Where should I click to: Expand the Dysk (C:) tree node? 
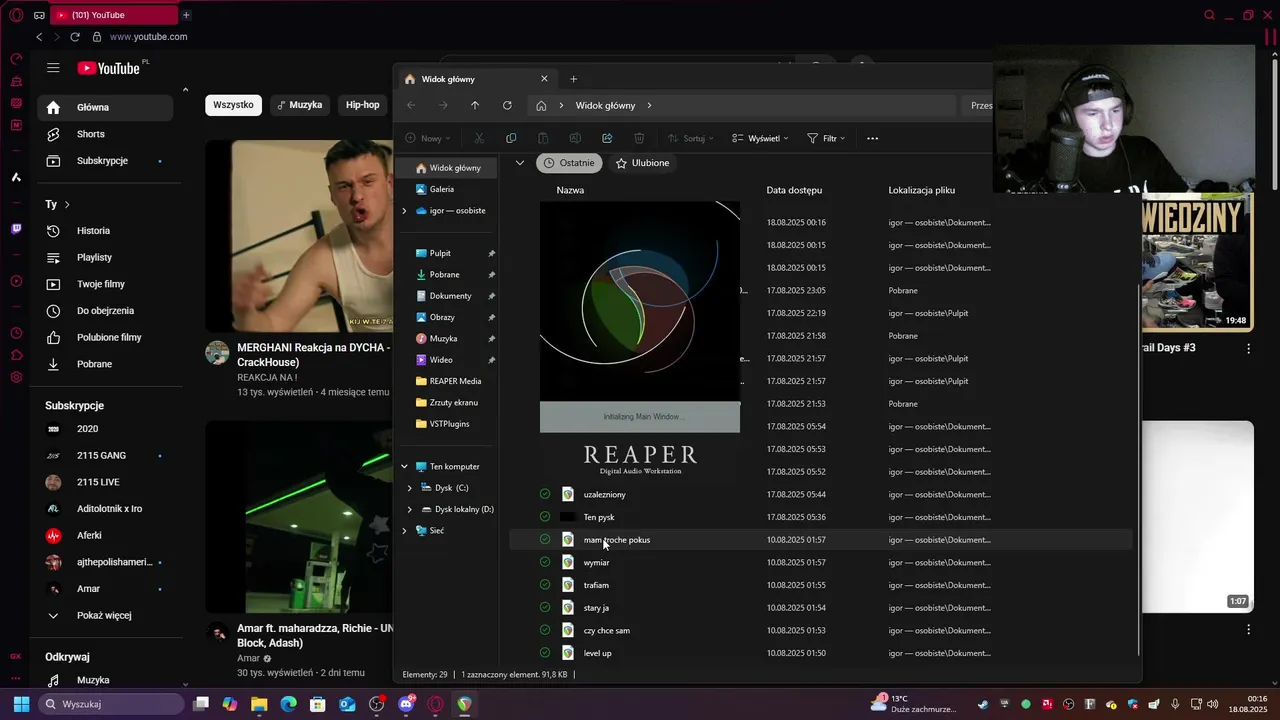(x=409, y=488)
